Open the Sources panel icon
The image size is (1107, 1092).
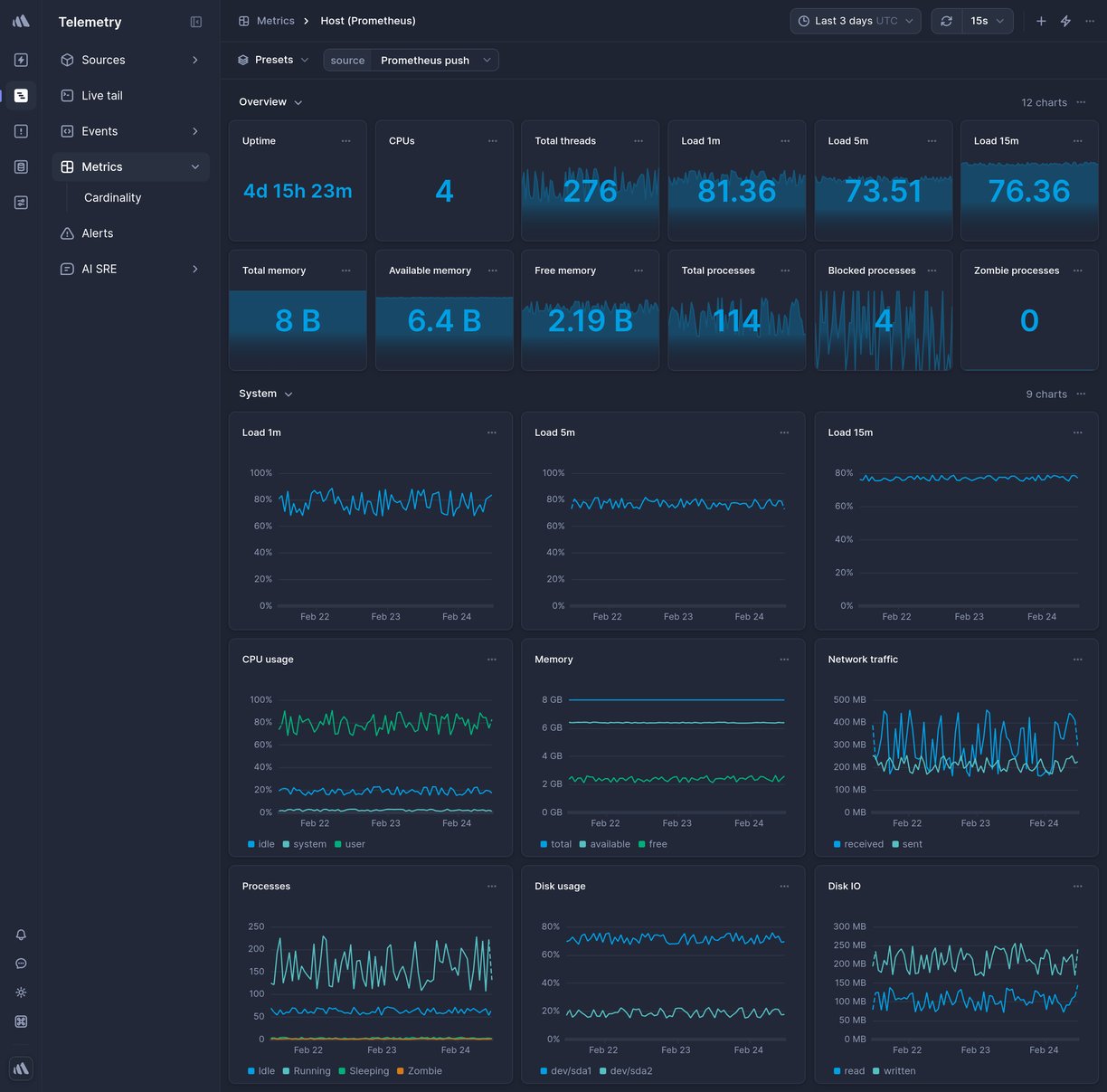pos(67,60)
